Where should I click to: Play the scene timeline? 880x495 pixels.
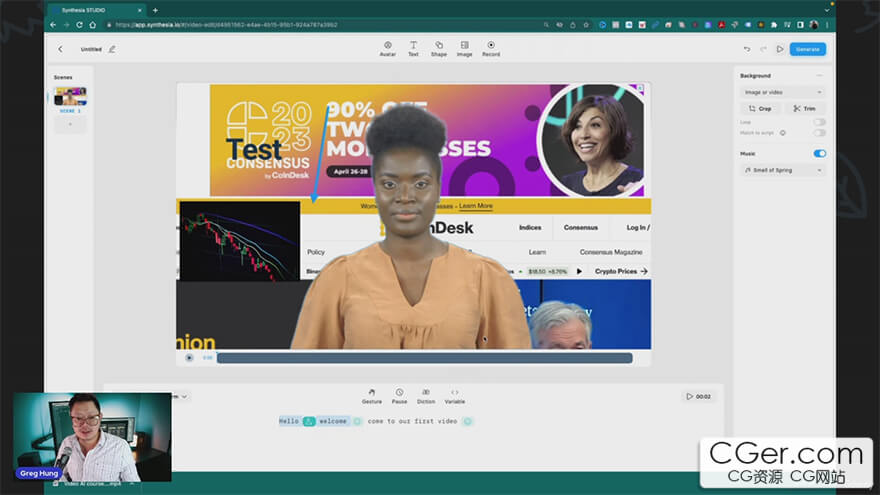click(x=189, y=358)
